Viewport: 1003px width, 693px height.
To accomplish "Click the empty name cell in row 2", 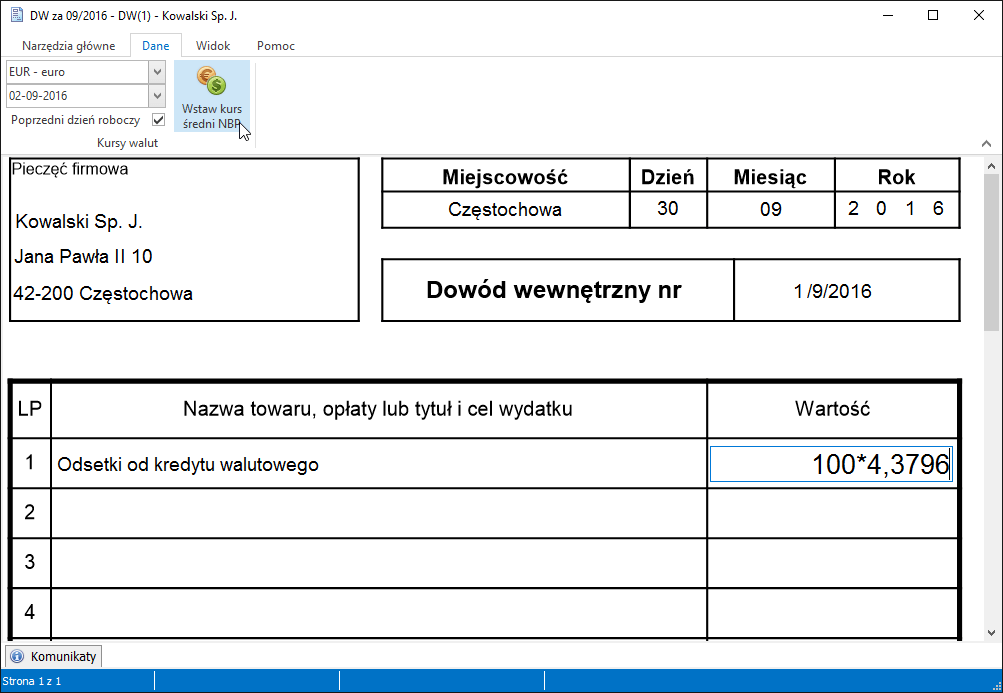I will tap(379, 513).
